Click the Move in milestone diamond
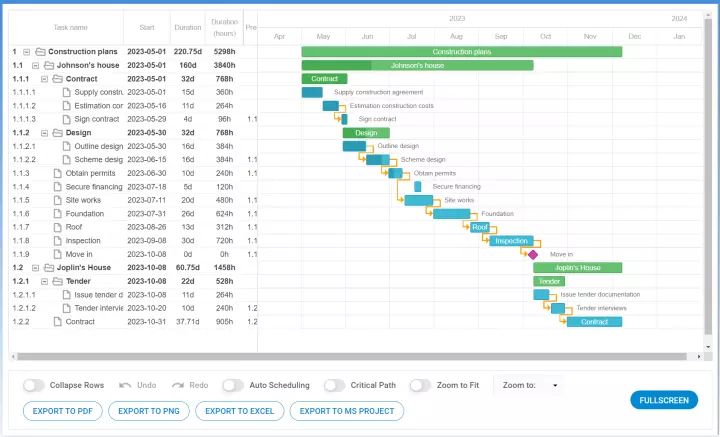Viewport: 720px width, 437px height. 533,254
